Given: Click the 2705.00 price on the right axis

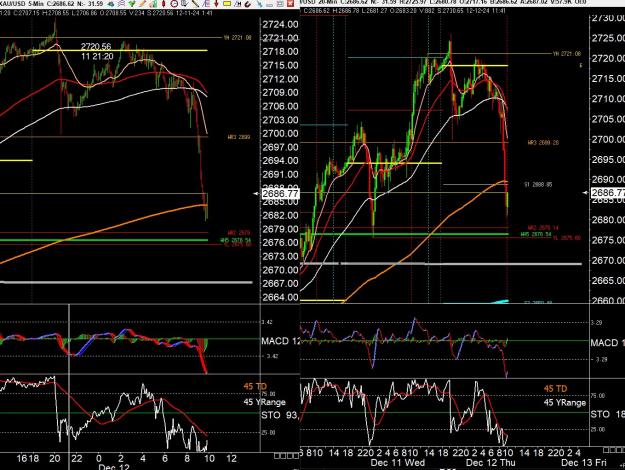Looking at the screenshot, I should click(x=608, y=119).
